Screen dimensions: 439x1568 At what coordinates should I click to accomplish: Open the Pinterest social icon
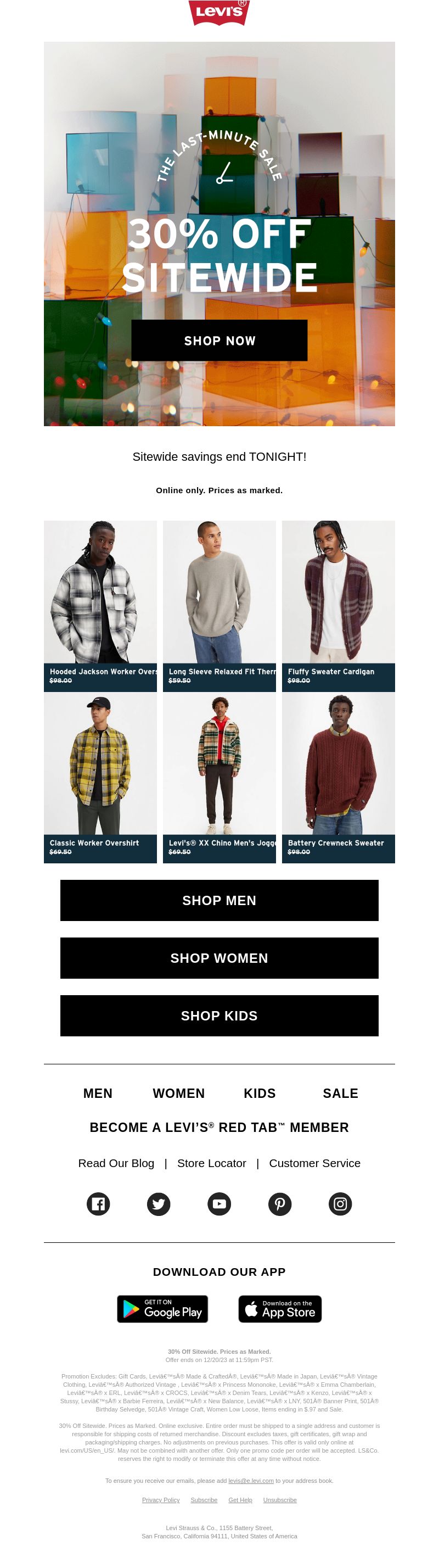[x=280, y=1203]
